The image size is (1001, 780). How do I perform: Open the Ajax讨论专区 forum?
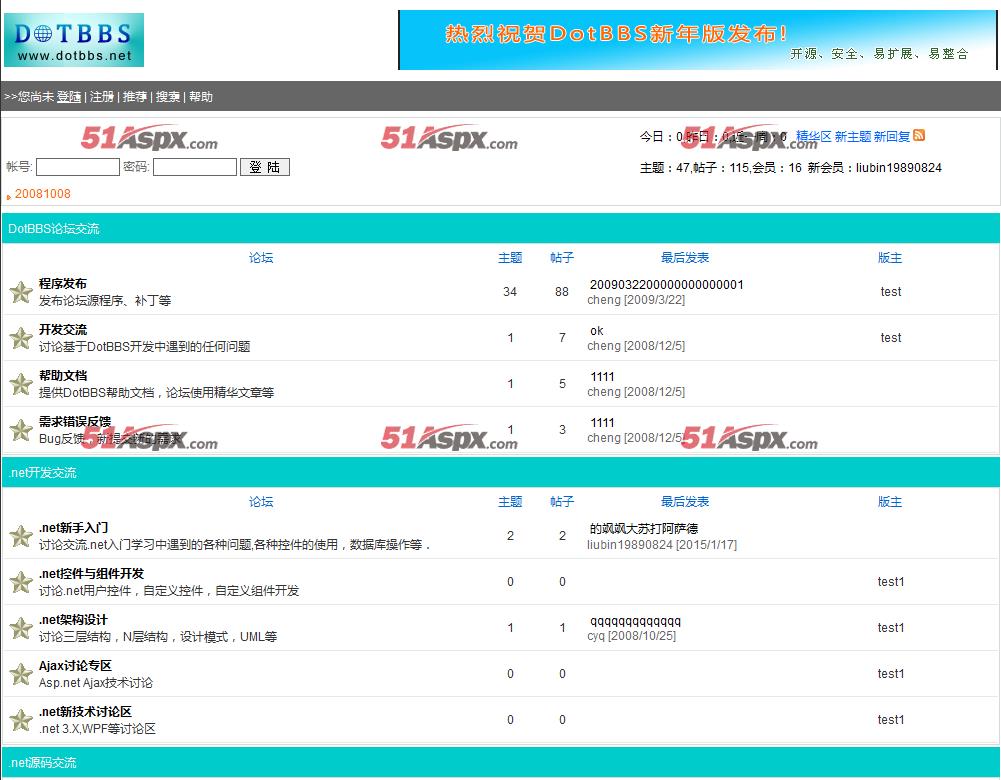click(x=75, y=665)
